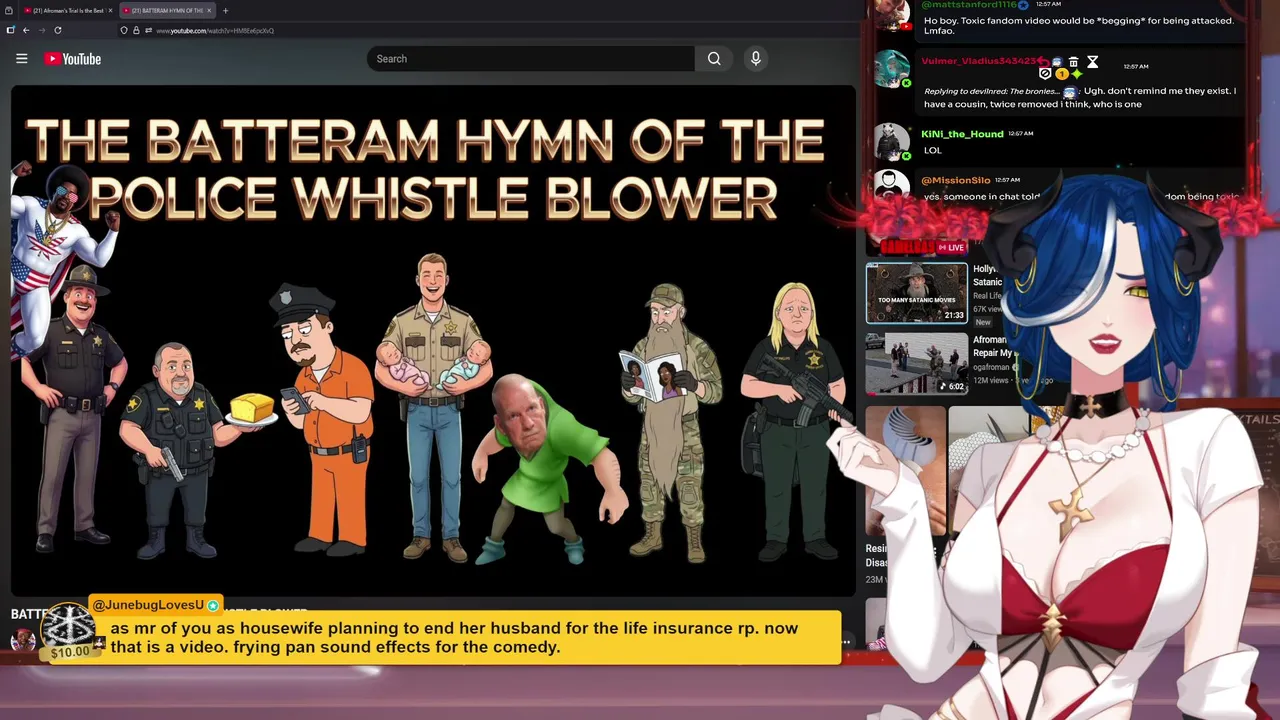Click the shield tracking protection icon
Image resolution: width=1280 pixels, height=720 pixels.
coord(124,30)
